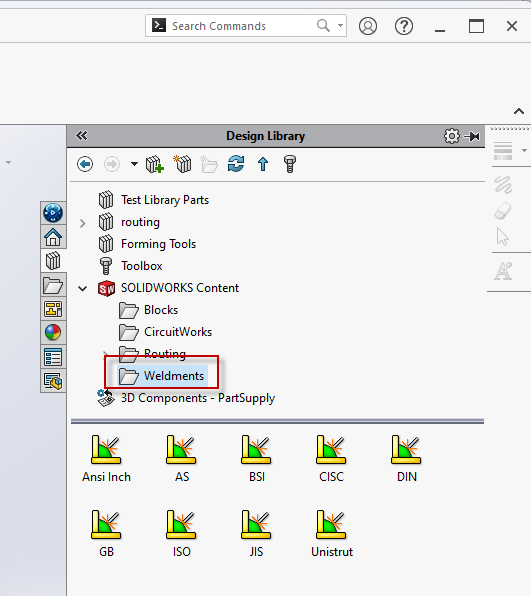Click the sketch ink pen tool icon

click(x=503, y=184)
